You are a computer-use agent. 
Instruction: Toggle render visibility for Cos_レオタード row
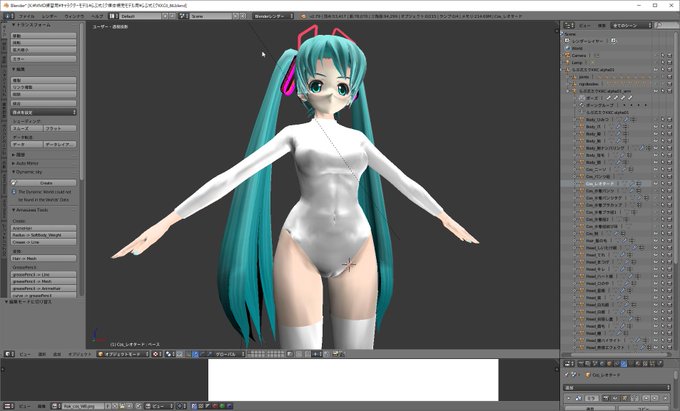tap(670, 183)
